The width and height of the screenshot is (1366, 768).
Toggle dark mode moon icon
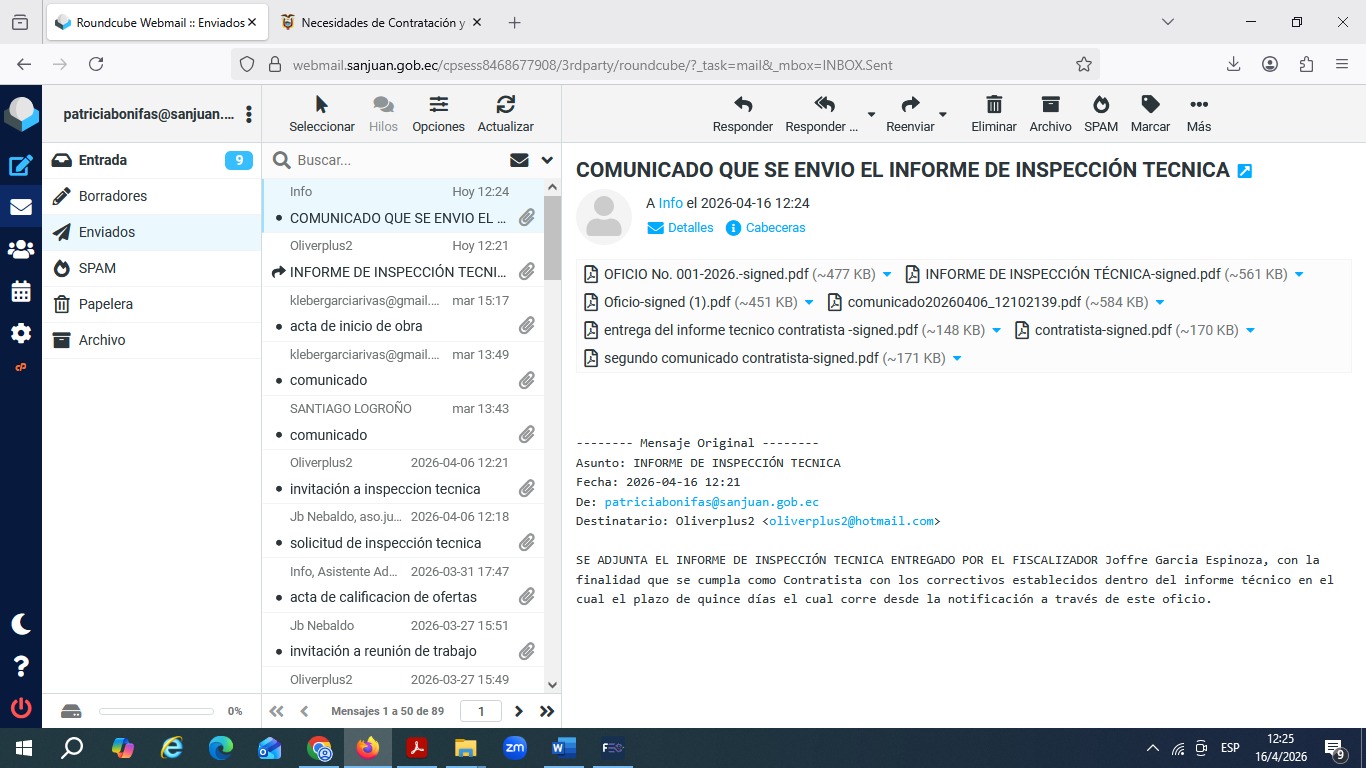click(x=21, y=624)
